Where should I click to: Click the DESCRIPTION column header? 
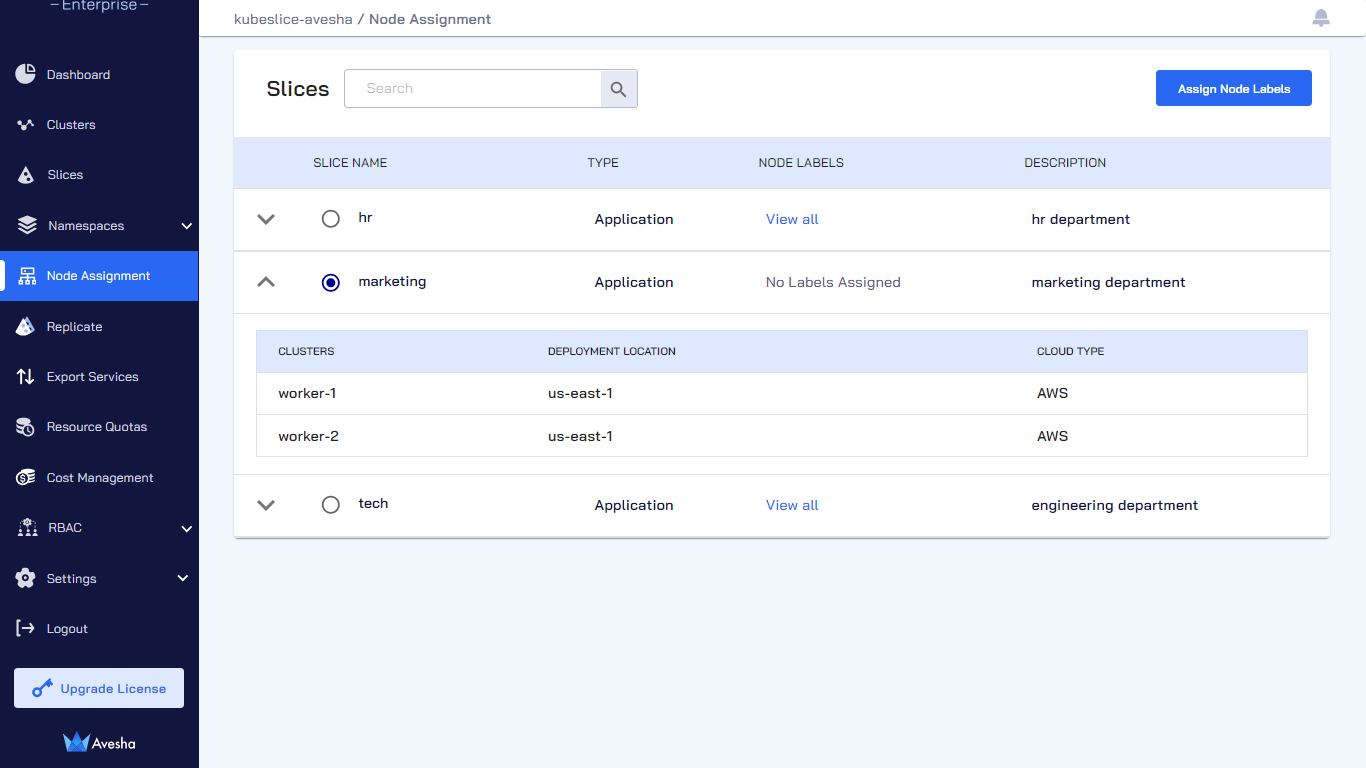[x=1065, y=163]
